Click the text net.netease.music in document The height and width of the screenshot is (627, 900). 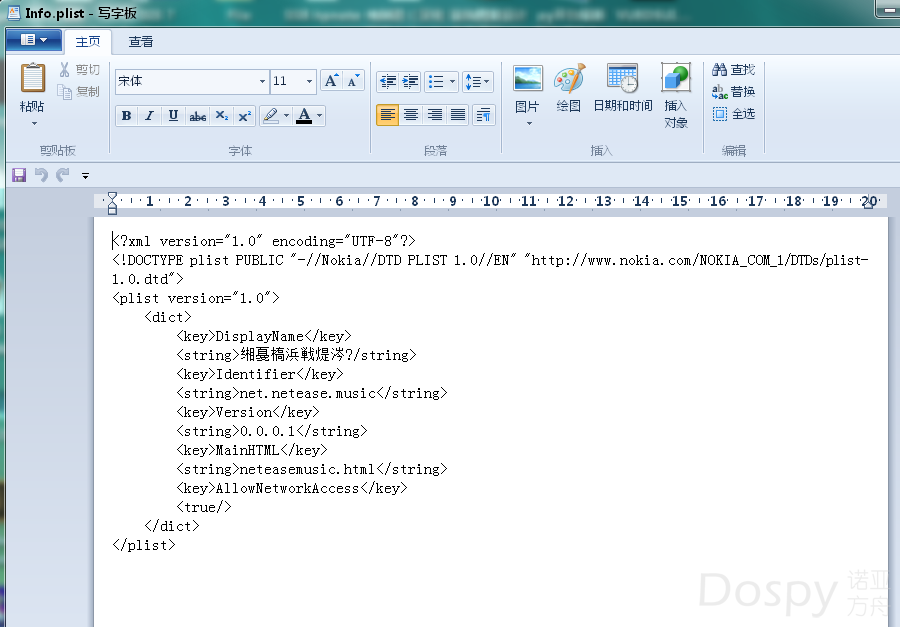tap(308, 393)
